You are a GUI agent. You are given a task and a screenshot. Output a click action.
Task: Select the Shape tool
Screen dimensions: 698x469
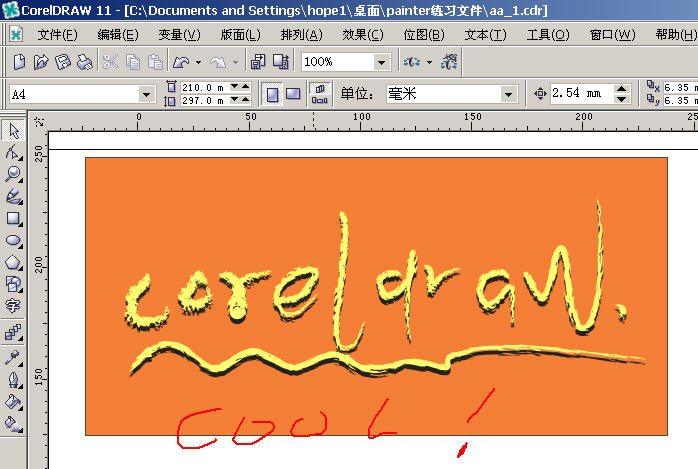point(13,153)
